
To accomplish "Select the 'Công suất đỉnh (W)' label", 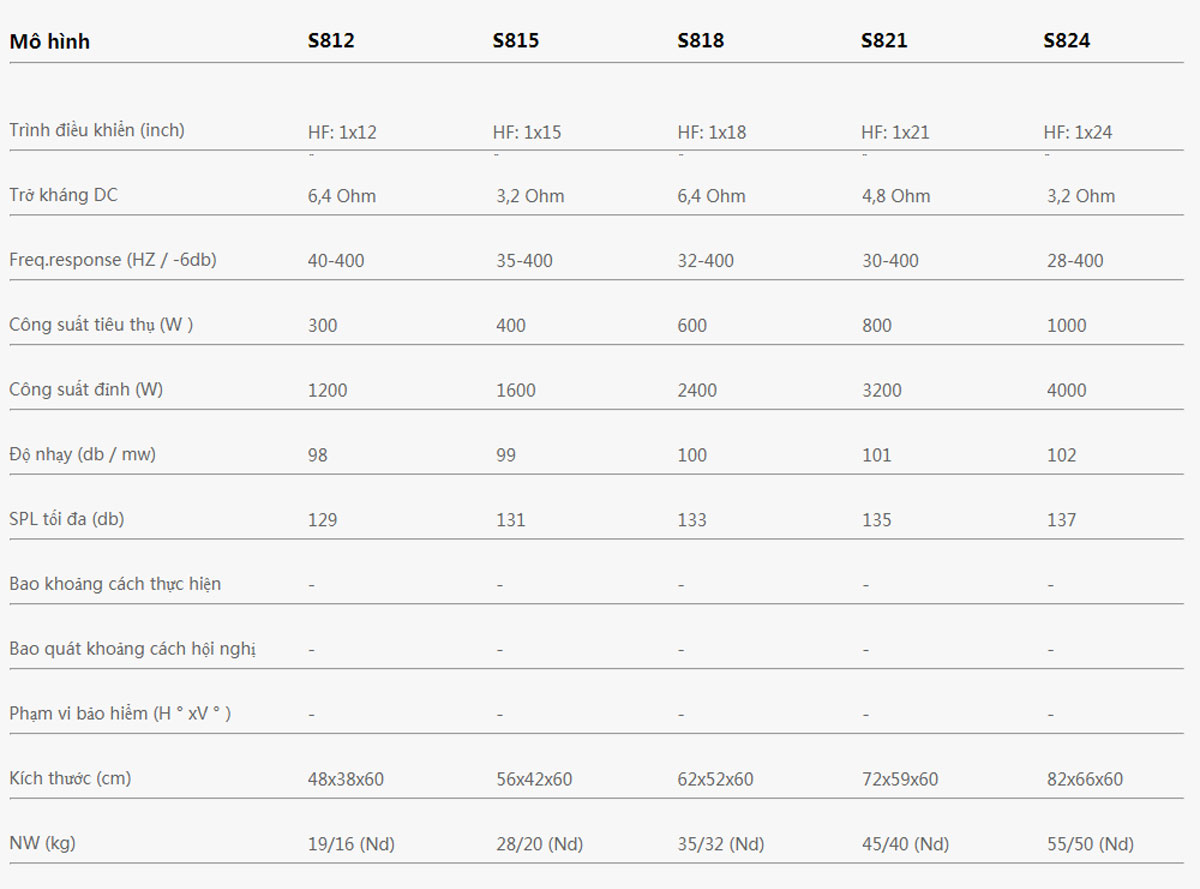I will pos(86,390).
